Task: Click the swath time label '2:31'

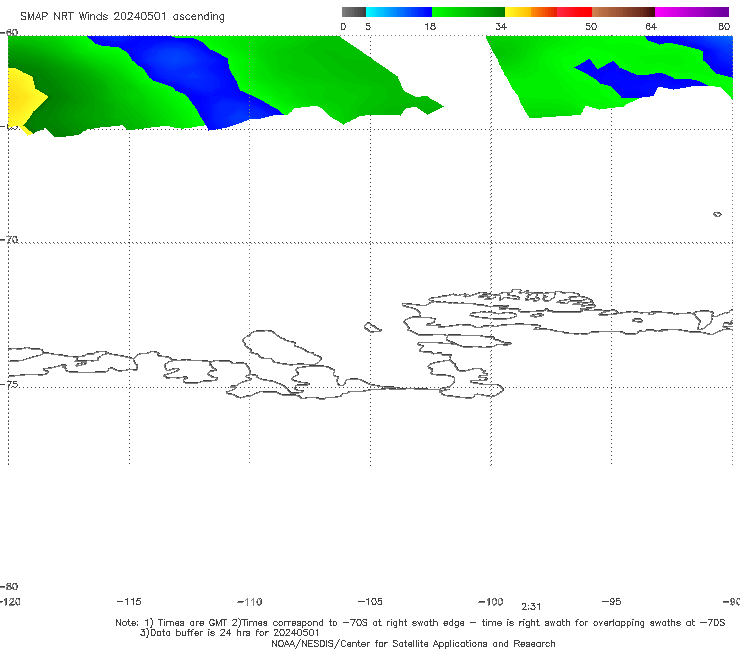Action: 531,607
